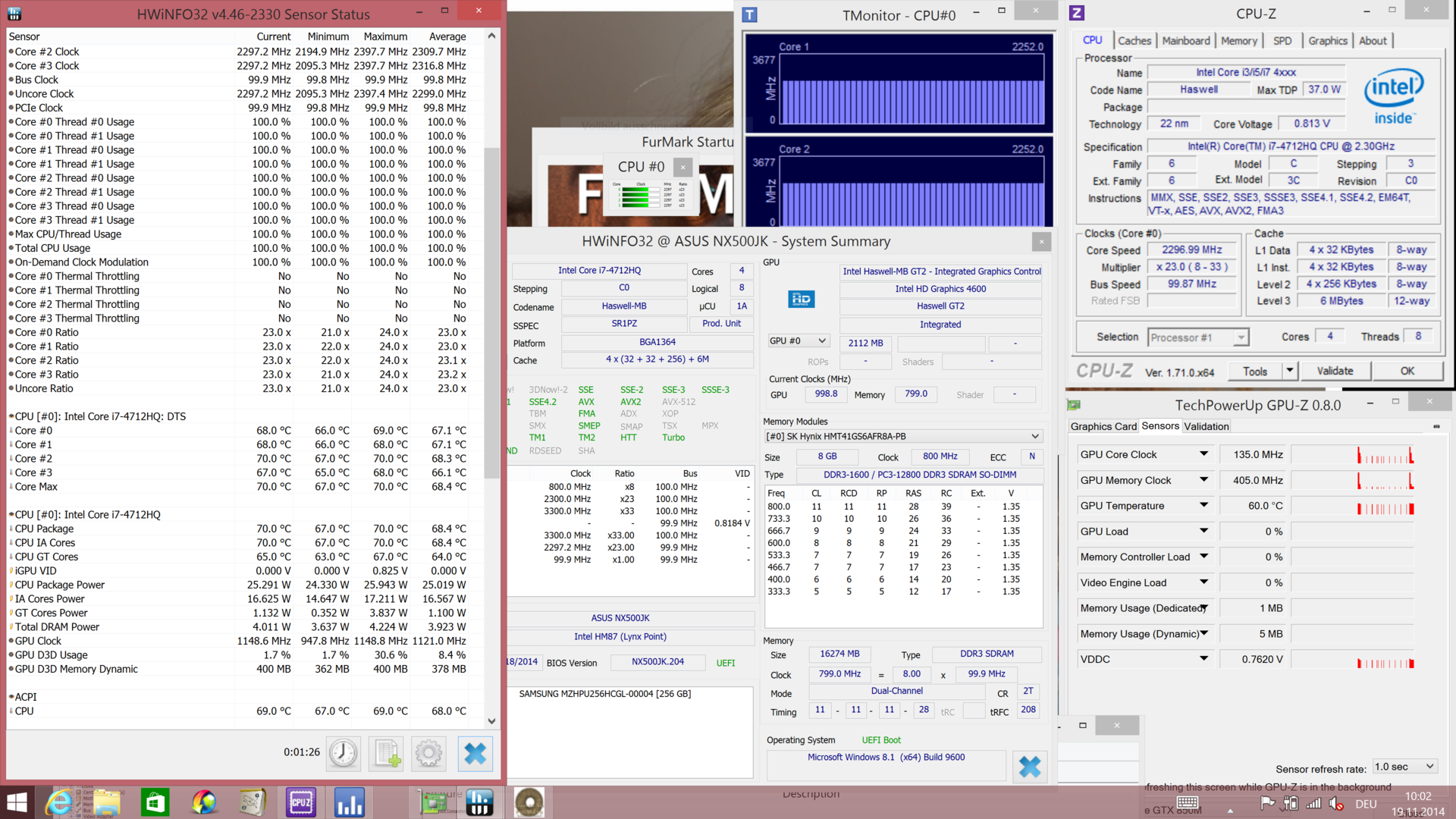1456x819 pixels.
Task: Open CPU-Z from the taskbar
Action: click(301, 802)
